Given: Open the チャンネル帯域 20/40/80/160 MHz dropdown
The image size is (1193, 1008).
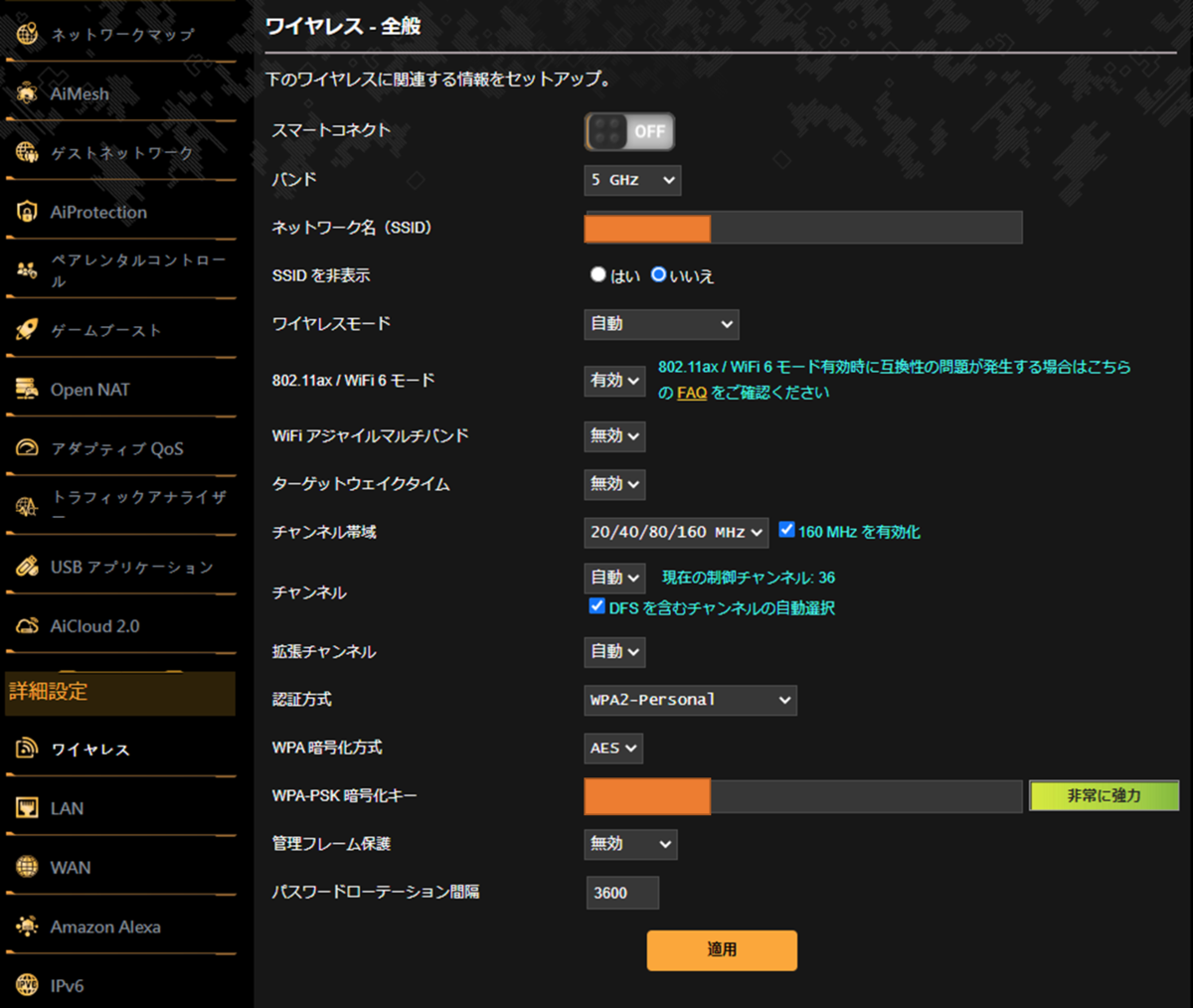Looking at the screenshot, I should pyautogui.click(x=676, y=533).
